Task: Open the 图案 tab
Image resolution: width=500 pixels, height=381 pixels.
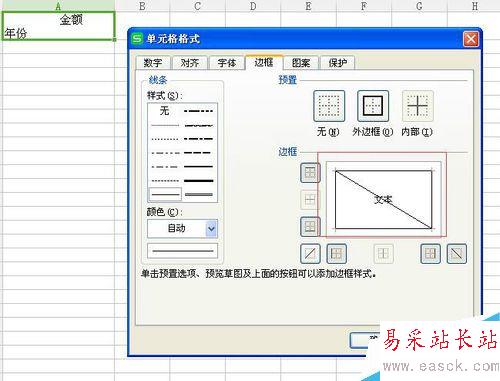Action: (301, 63)
